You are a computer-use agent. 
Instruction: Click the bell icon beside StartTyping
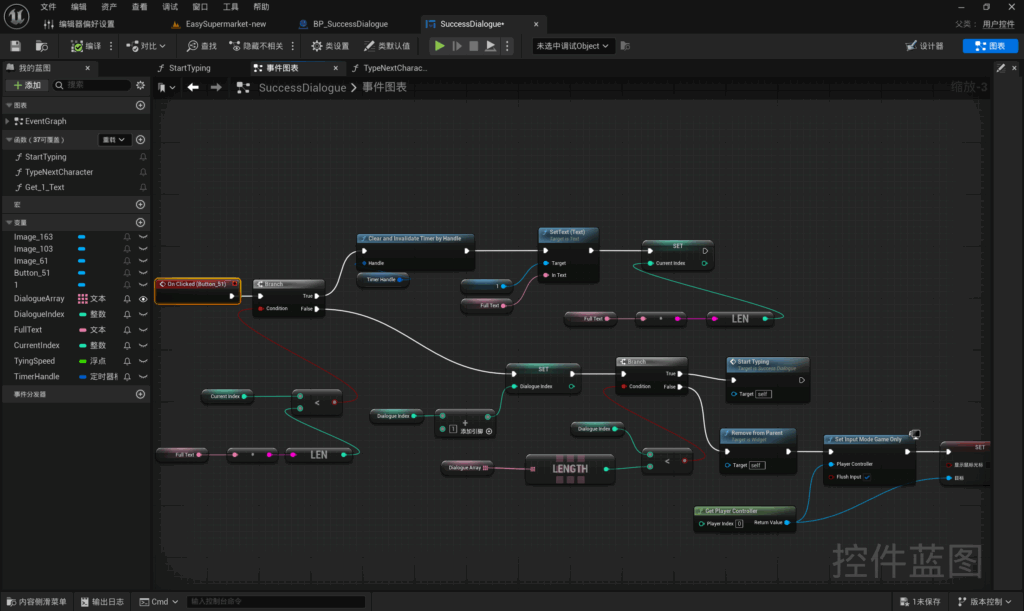click(x=143, y=157)
